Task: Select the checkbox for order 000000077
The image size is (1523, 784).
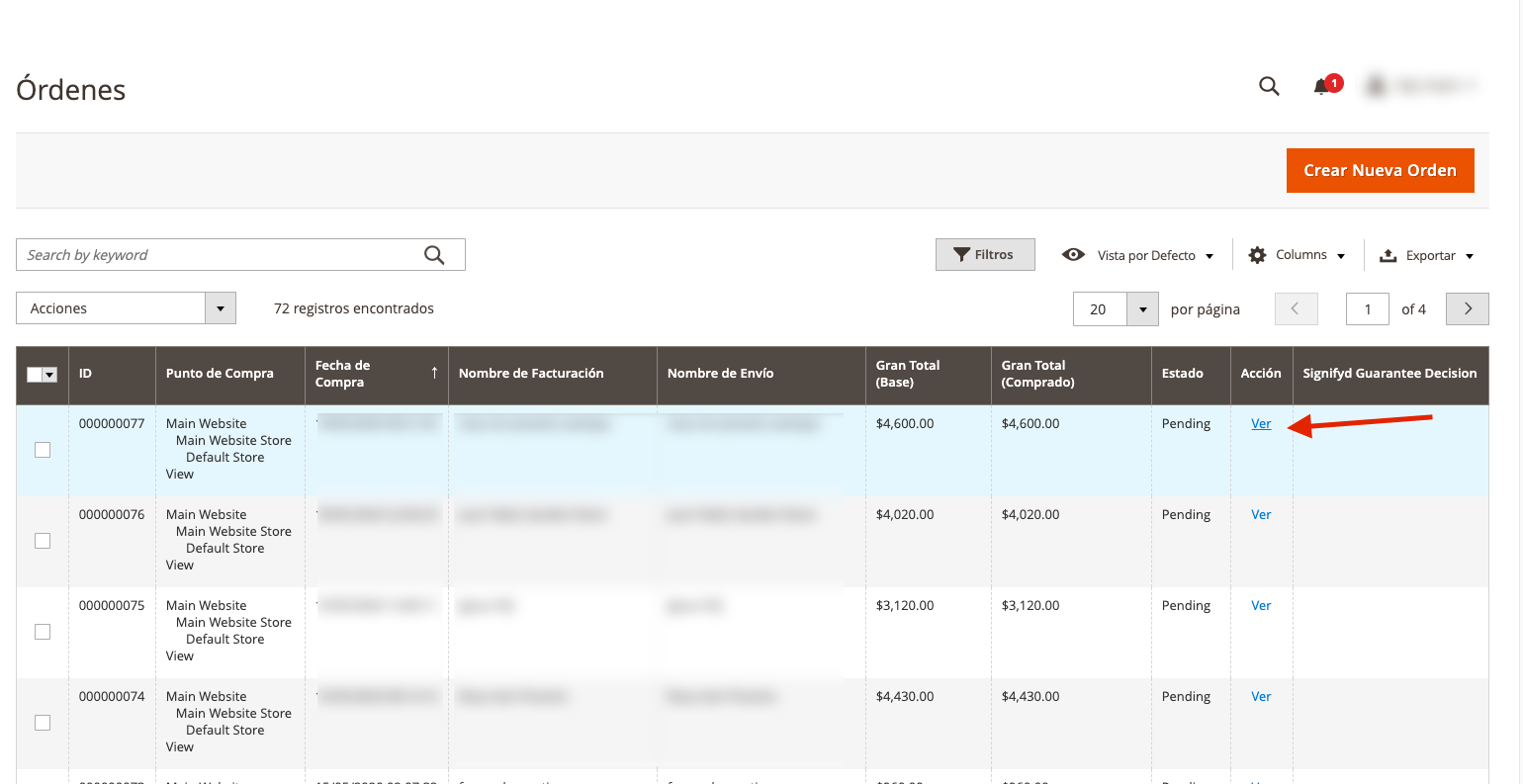Action: pyautogui.click(x=43, y=450)
